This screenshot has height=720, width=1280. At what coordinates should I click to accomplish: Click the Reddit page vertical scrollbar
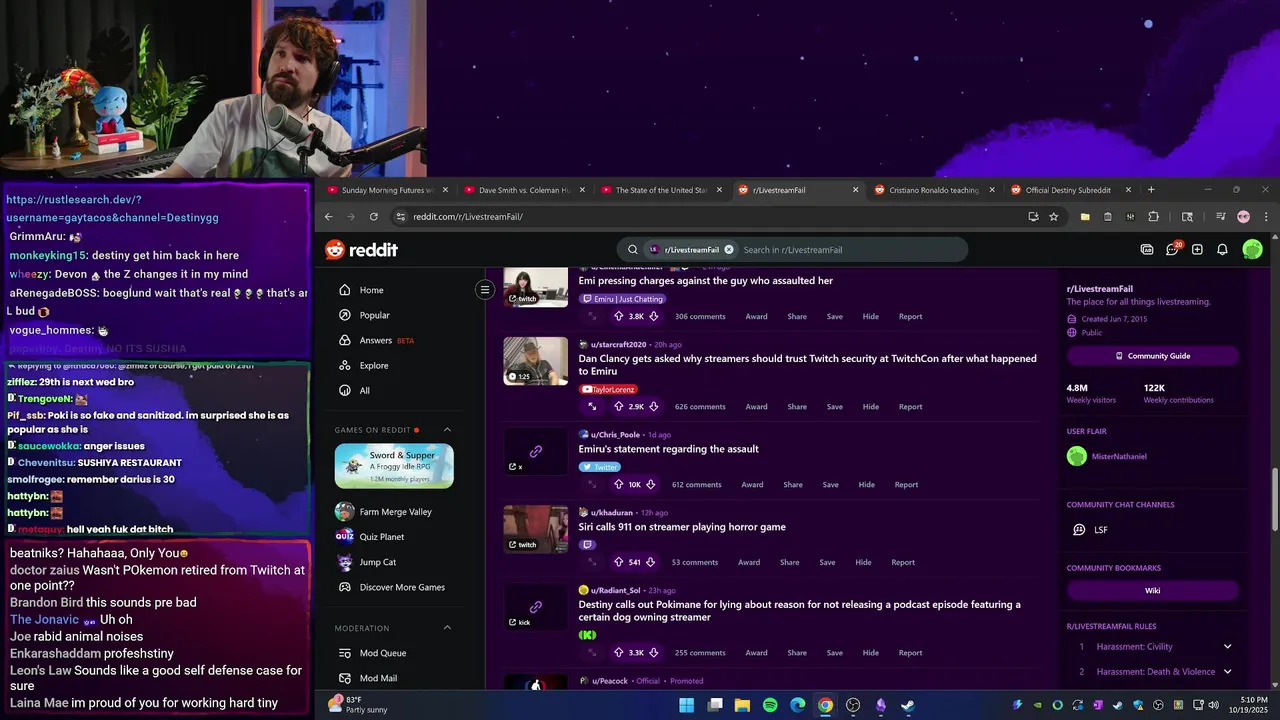(1273, 500)
